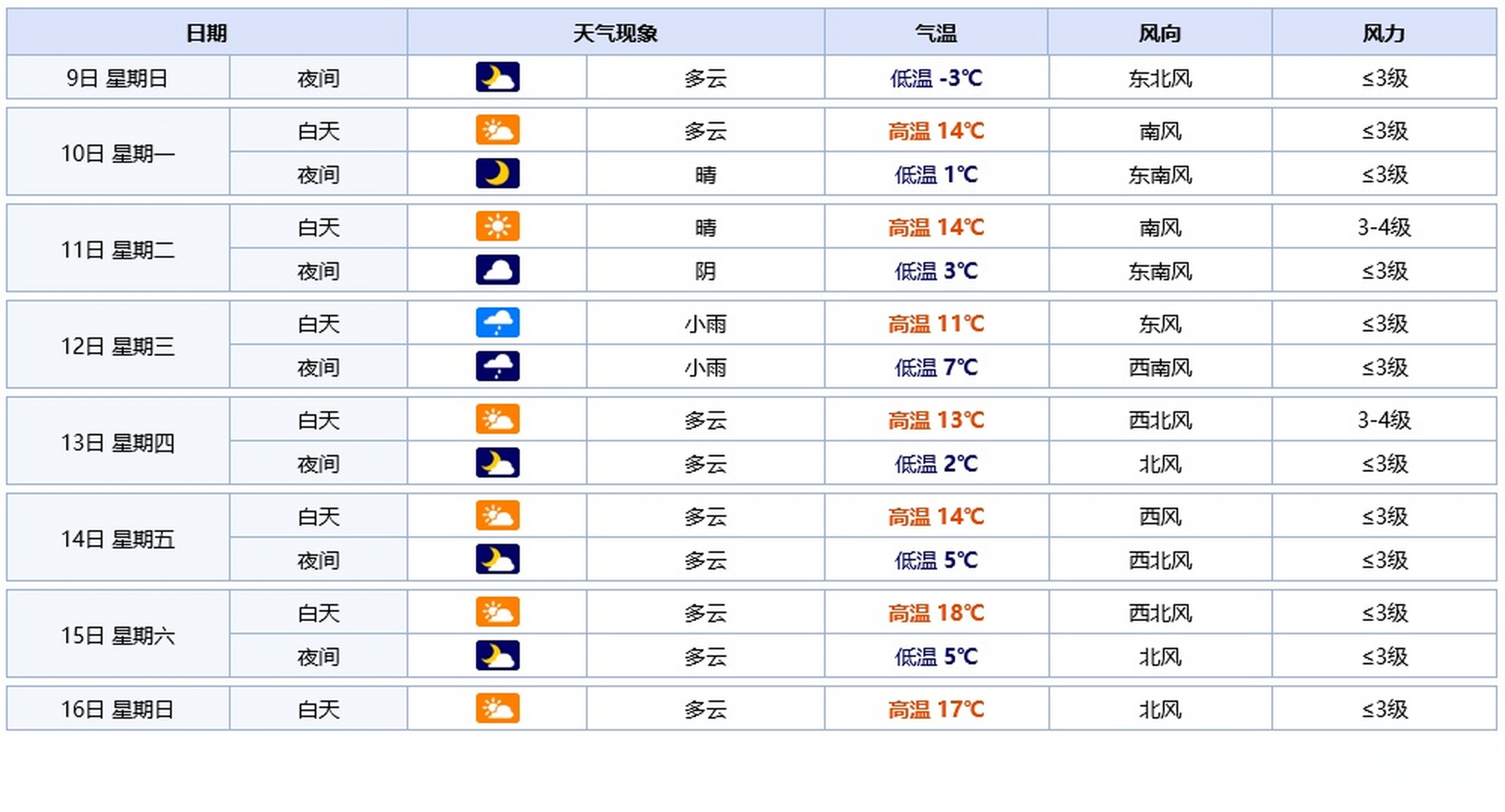
Task: Click 白天 label in the 16日 row
Action: point(319,709)
